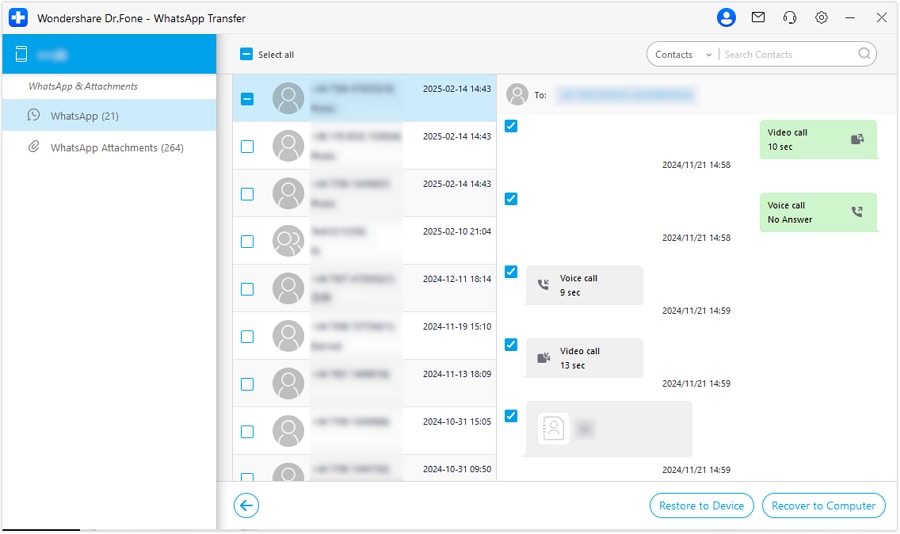Check the contact dated 2024-12-11 18:14
Screen dimensions: 900x534
point(247,289)
